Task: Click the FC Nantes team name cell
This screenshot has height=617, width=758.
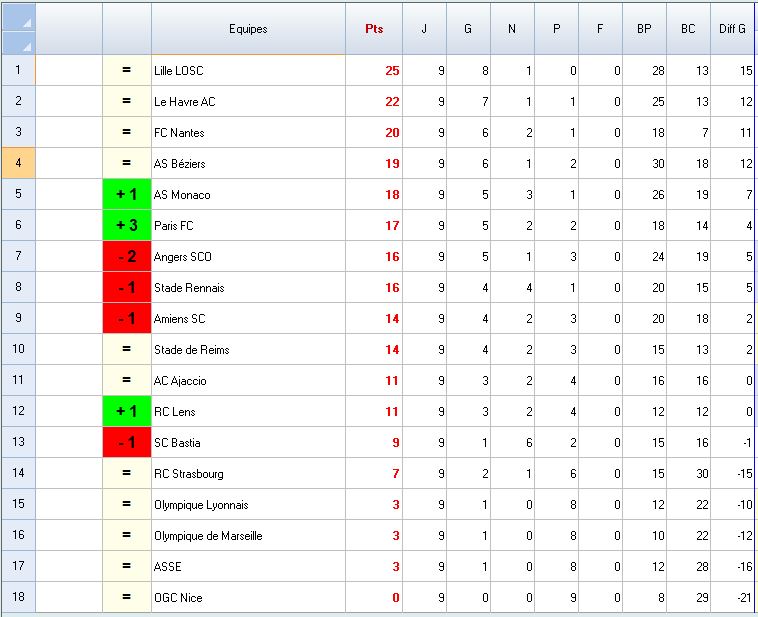Action: 248,133
